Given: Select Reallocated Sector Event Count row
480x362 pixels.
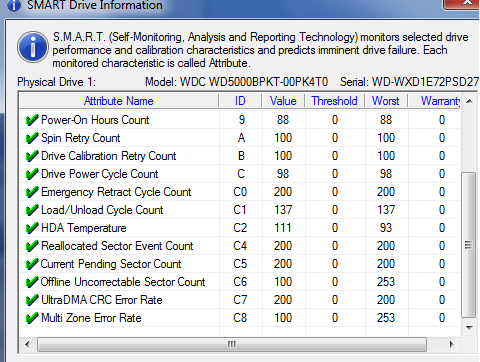Looking at the screenshot, I should tap(240, 246).
